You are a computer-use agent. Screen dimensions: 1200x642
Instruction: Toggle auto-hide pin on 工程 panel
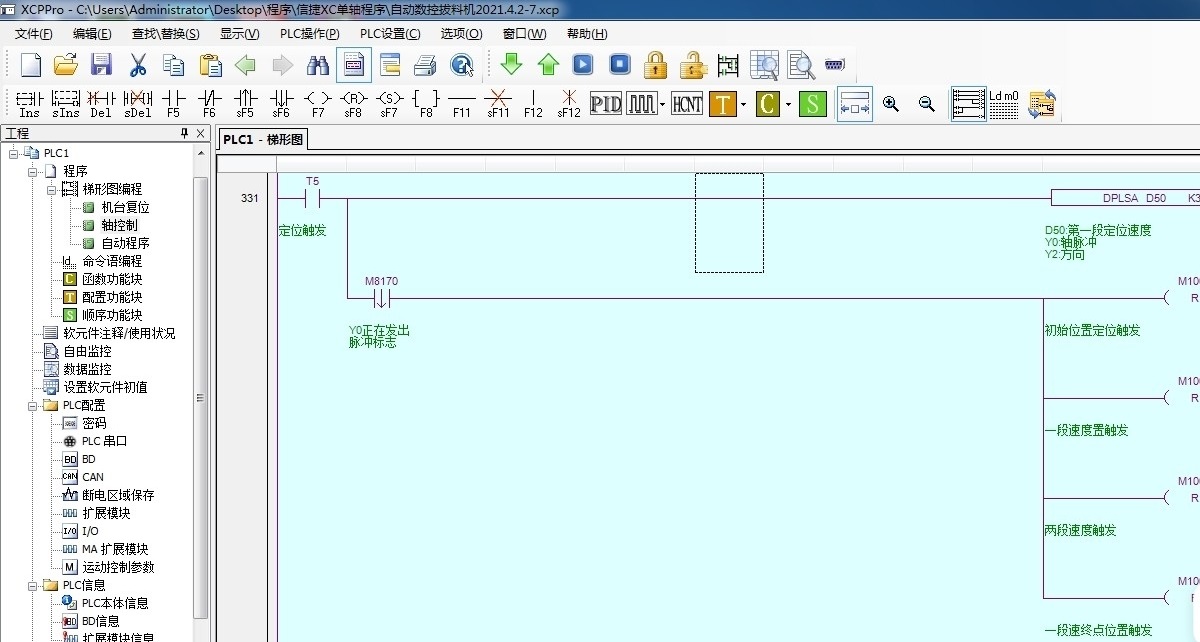[x=184, y=132]
